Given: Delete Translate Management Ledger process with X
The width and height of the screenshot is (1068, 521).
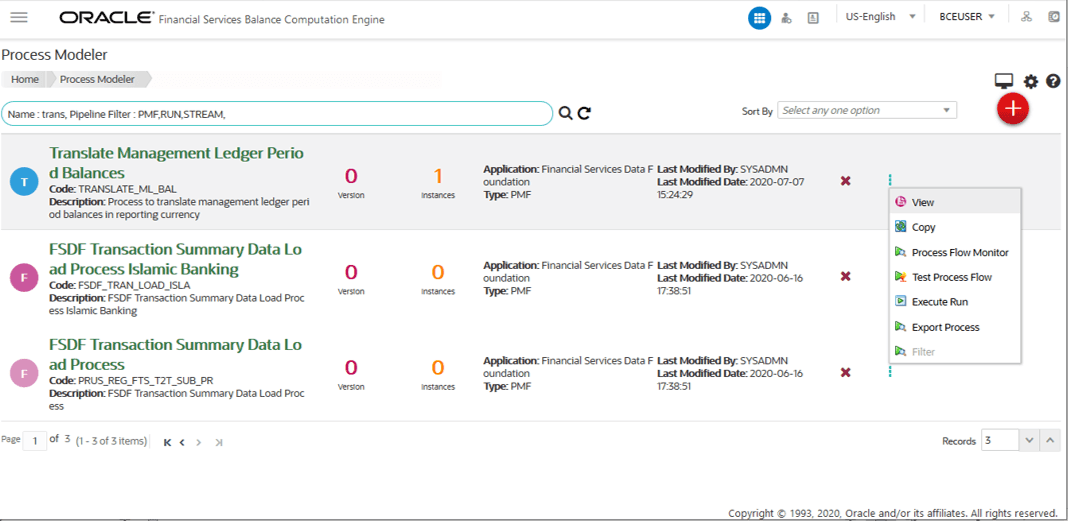Looking at the screenshot, I should point(845,180).
